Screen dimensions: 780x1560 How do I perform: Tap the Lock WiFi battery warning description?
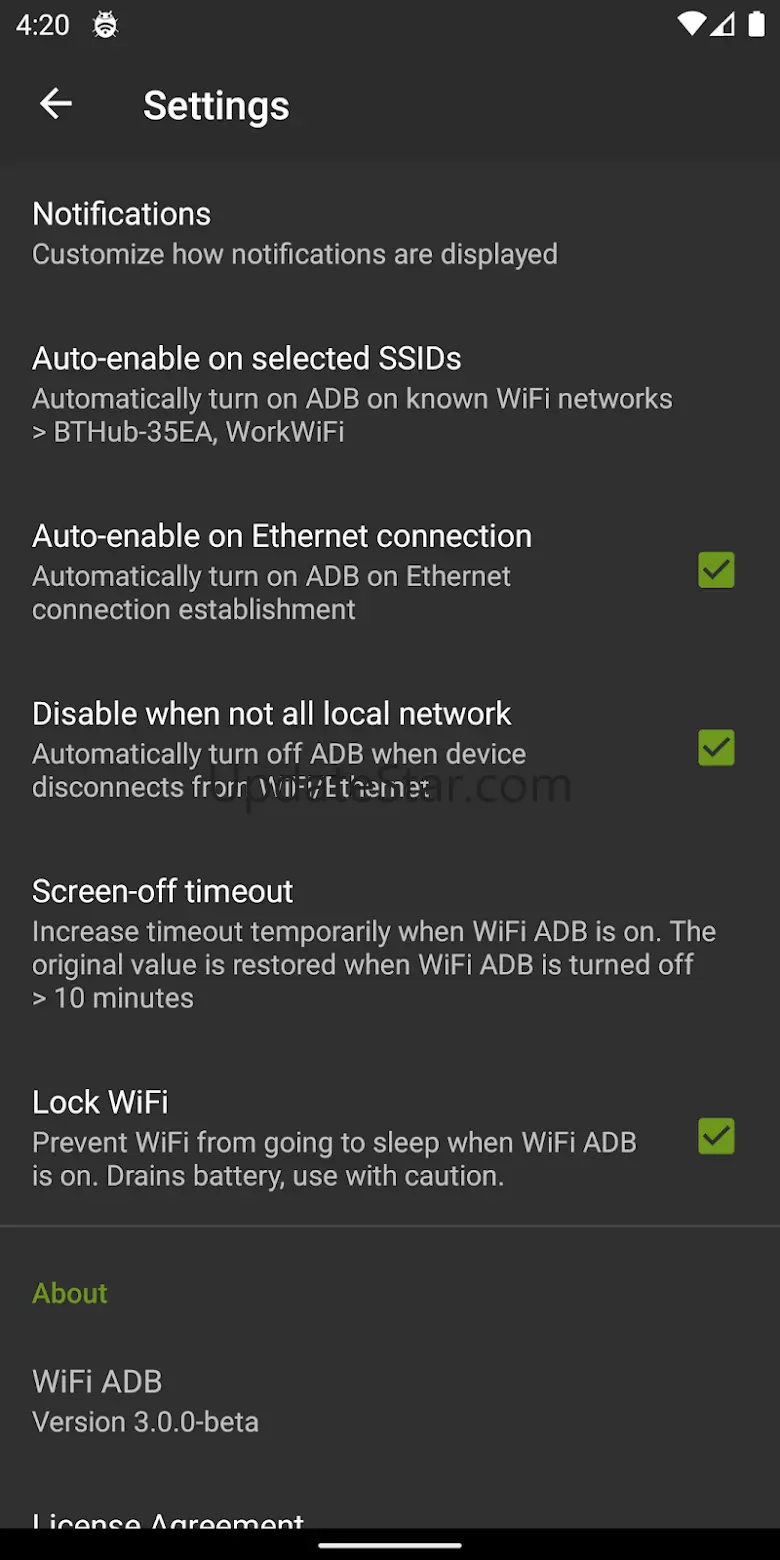pyautogui.click(x=334, y=1159)
